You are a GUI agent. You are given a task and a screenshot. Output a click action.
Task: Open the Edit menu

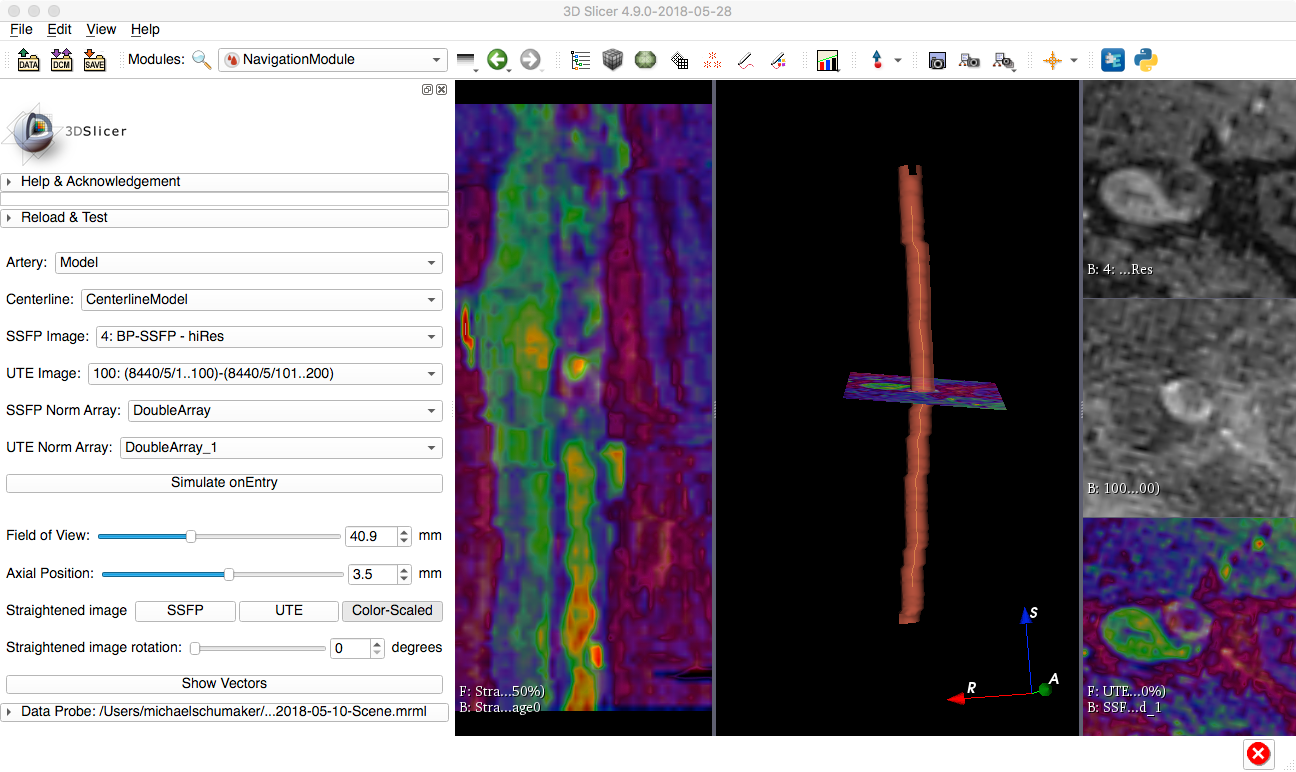[59, 30]
